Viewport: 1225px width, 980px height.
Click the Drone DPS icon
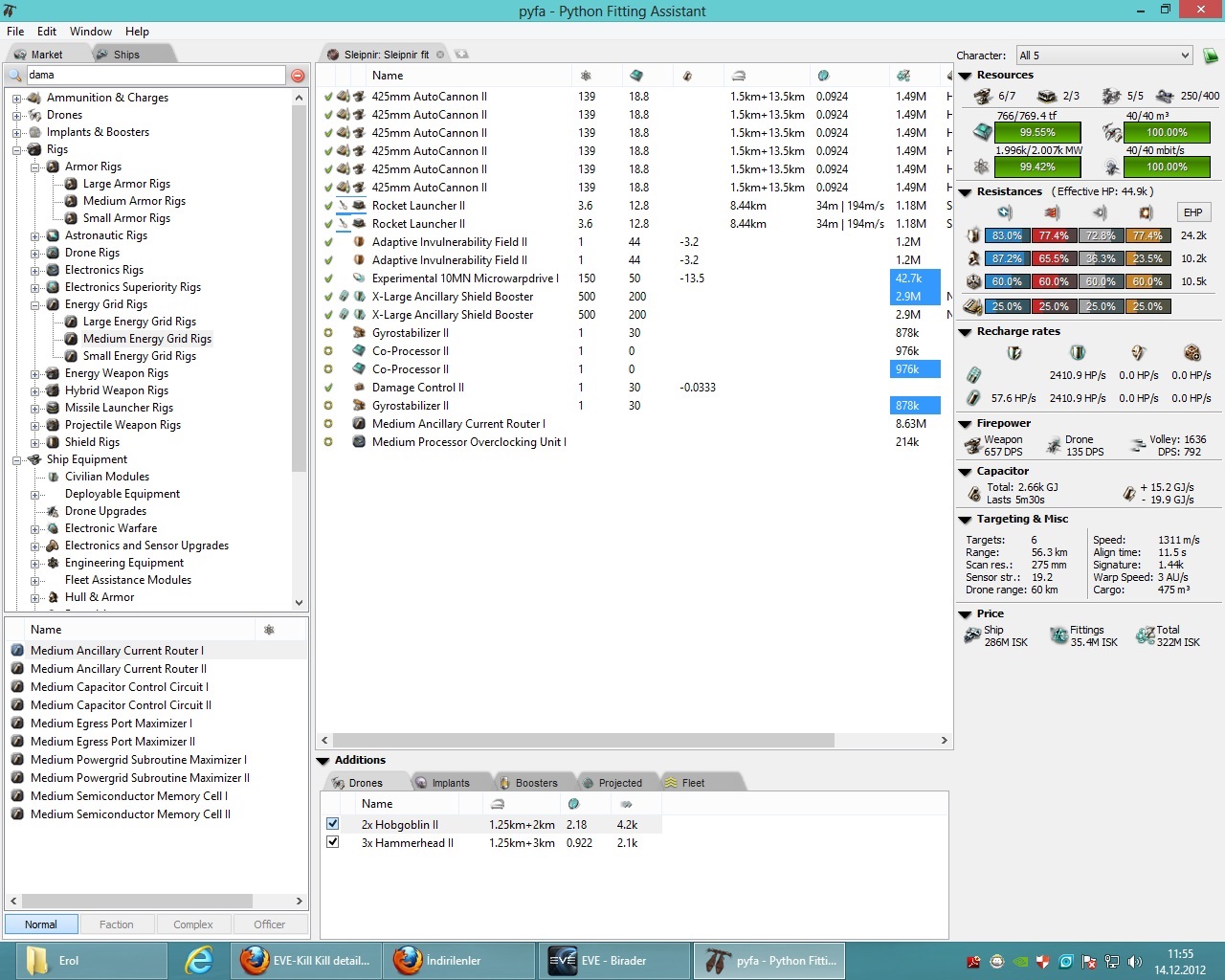click(x=1053, y=445)
